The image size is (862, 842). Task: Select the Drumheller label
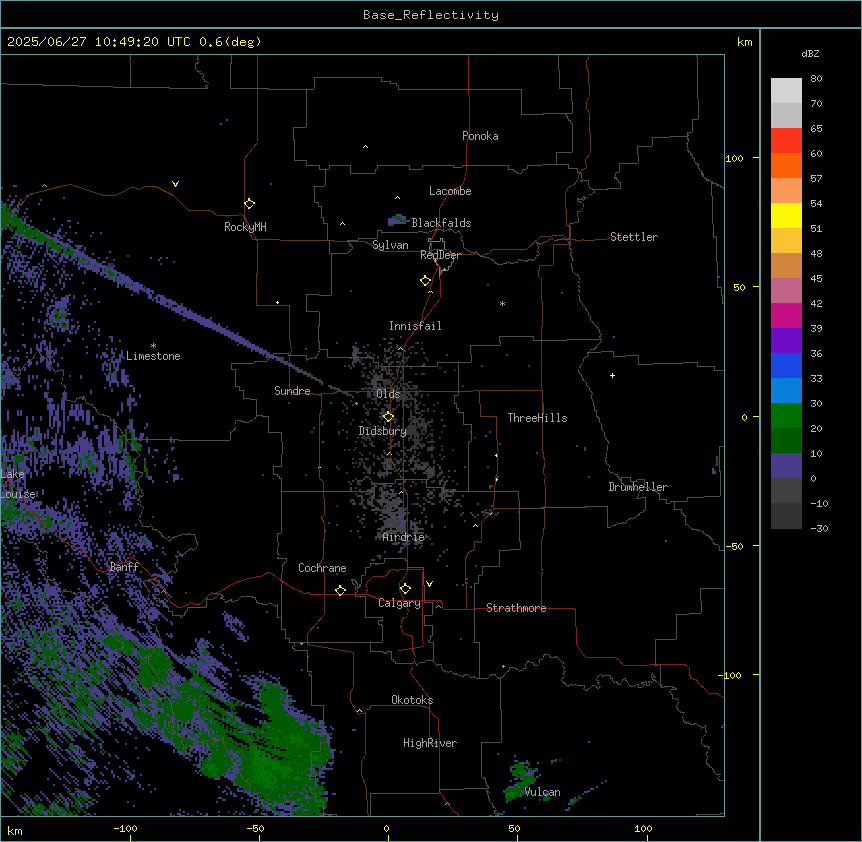(638, 487)
